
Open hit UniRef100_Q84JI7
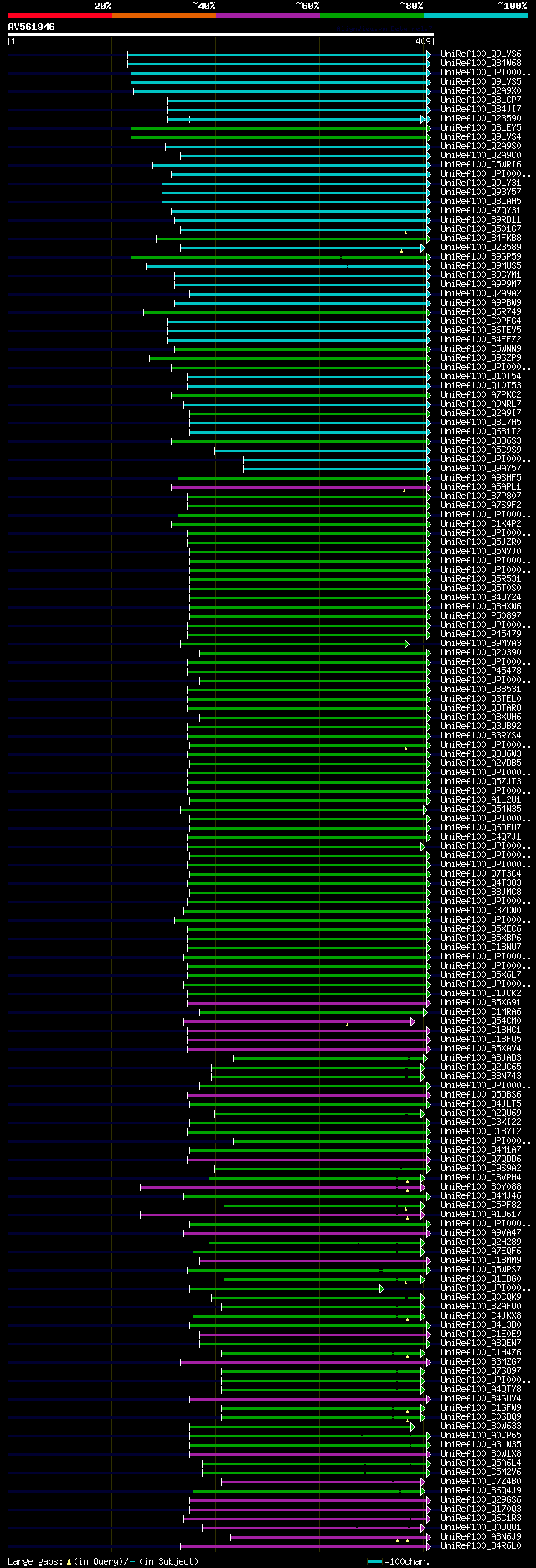(481, 110)
